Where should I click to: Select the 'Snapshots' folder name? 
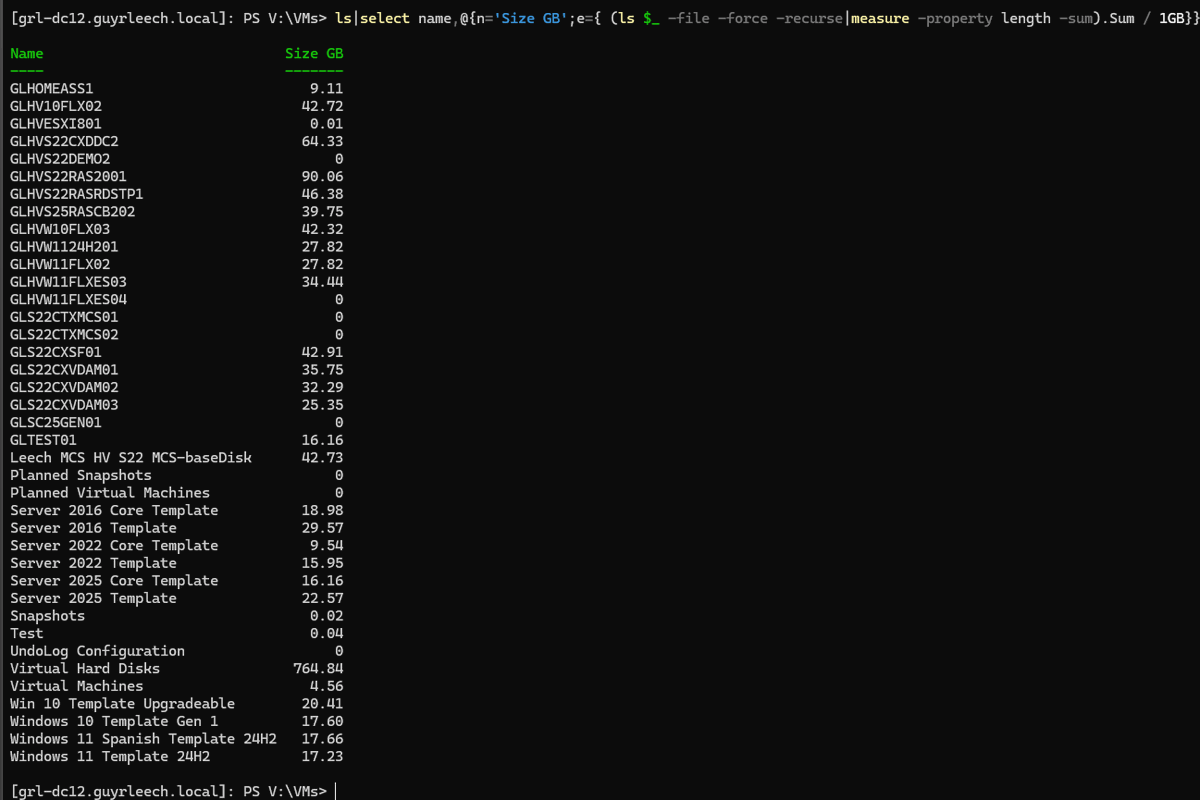pyautogui.click(x=48, y=616)
